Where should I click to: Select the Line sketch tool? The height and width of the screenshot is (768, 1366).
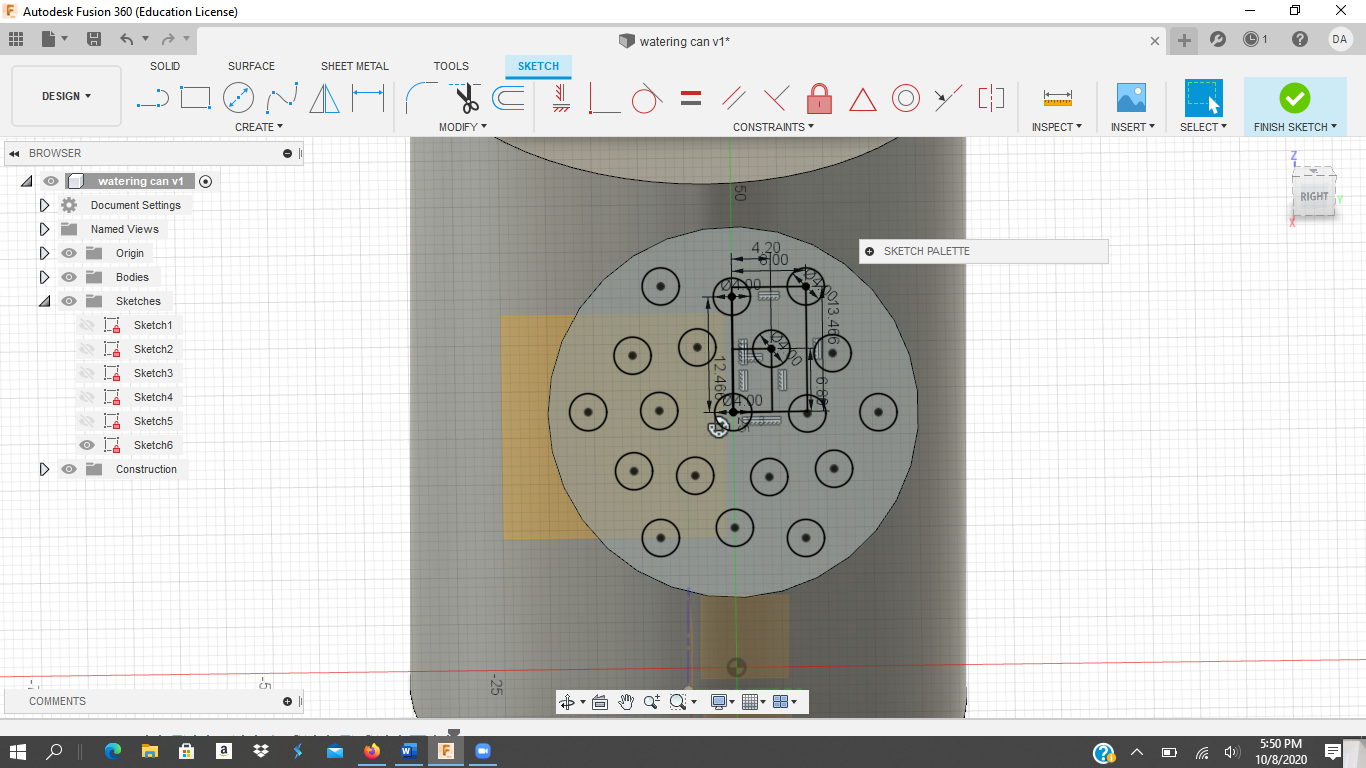click(152, 98)
